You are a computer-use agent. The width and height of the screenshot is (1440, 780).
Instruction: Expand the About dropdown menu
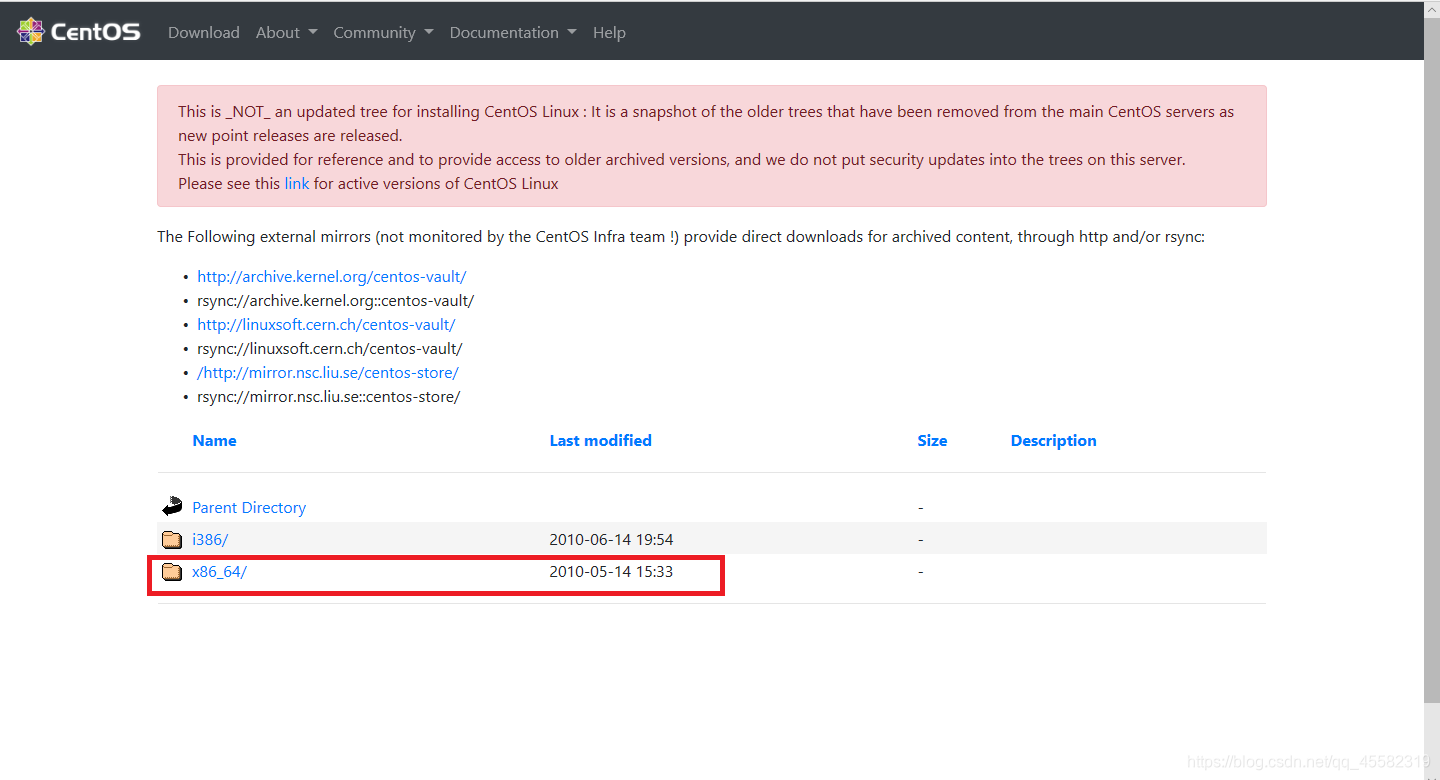coord(286,32)
